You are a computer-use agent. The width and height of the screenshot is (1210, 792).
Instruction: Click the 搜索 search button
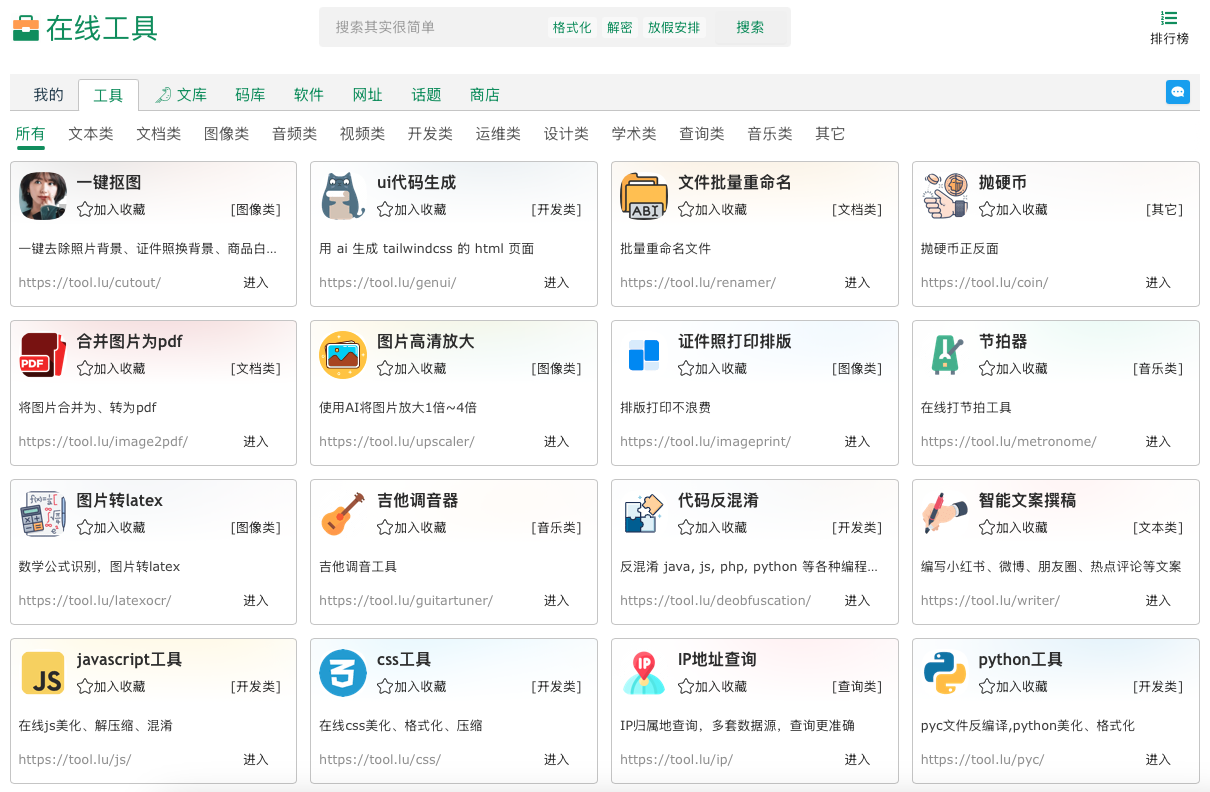[750, 28]
